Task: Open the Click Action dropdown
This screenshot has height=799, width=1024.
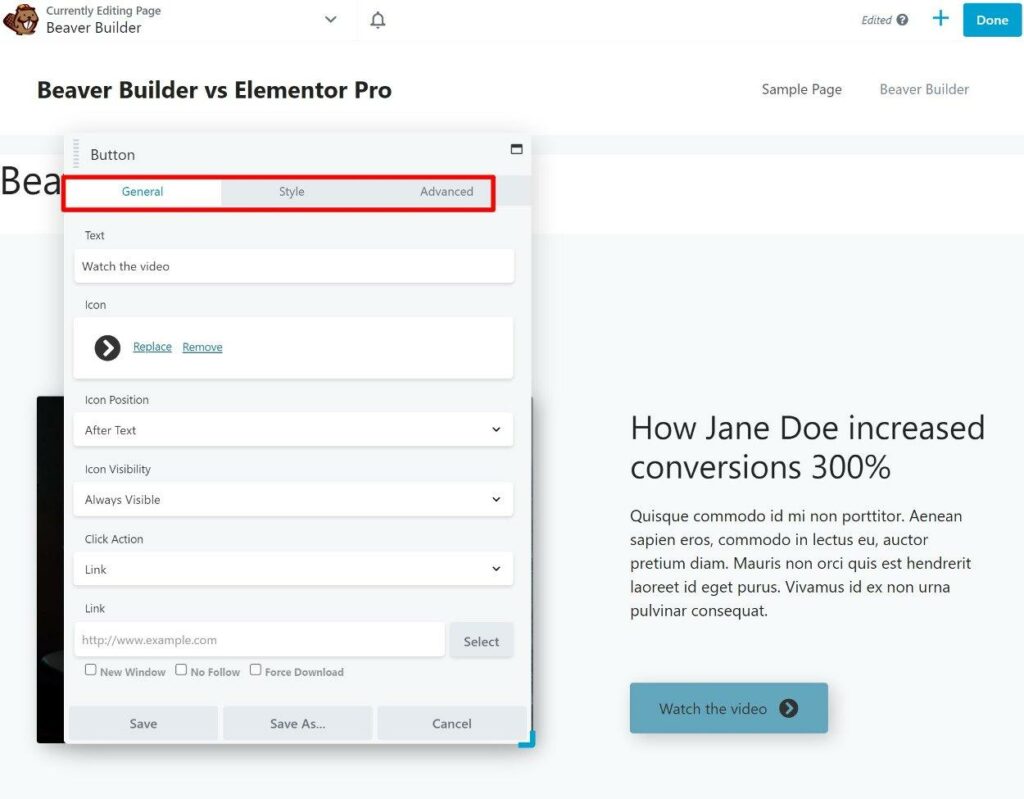Action: click(x=293, y=569)
